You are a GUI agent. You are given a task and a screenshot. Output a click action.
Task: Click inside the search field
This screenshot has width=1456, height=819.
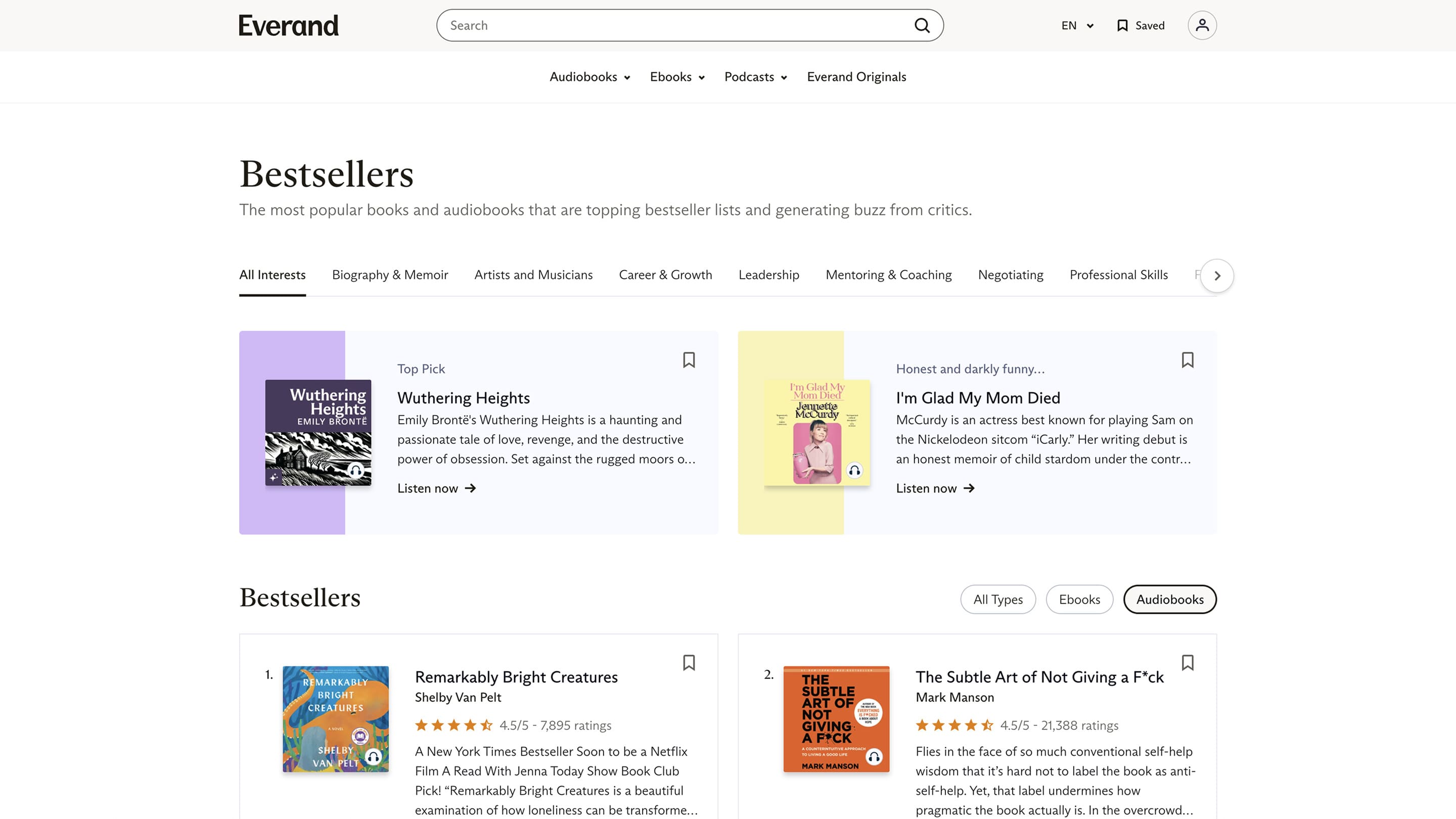650,25
